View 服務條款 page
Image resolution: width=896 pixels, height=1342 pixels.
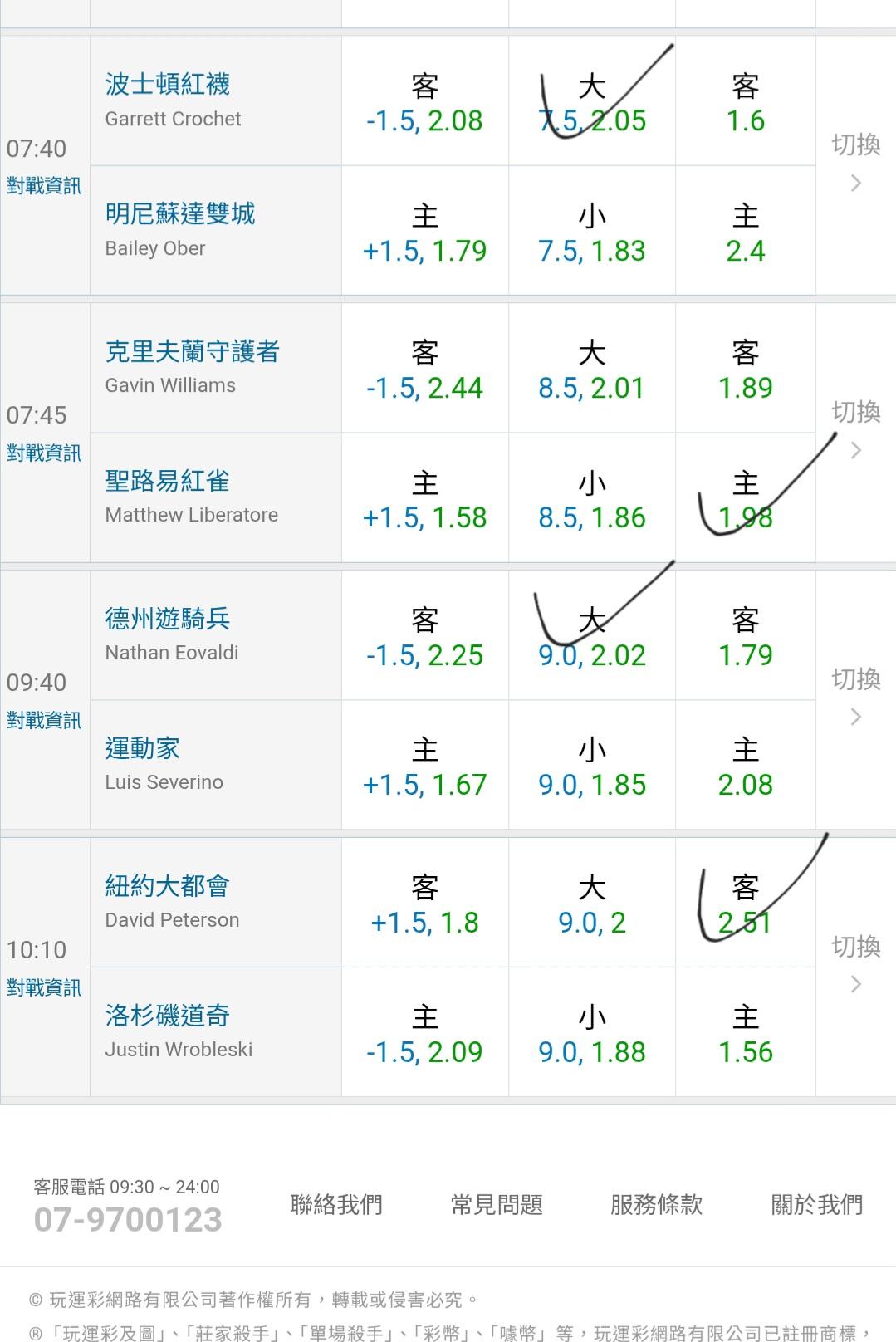tap(656, 1204)
